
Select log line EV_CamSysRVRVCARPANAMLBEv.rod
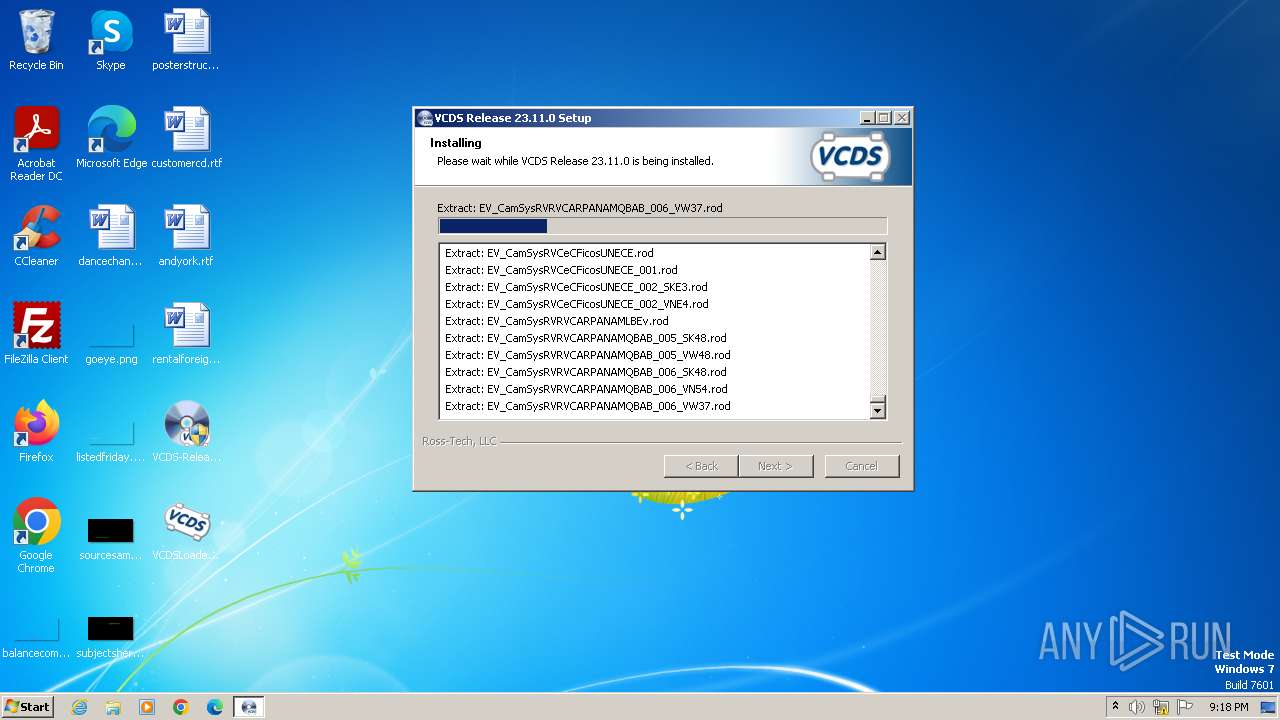[557, 321]
